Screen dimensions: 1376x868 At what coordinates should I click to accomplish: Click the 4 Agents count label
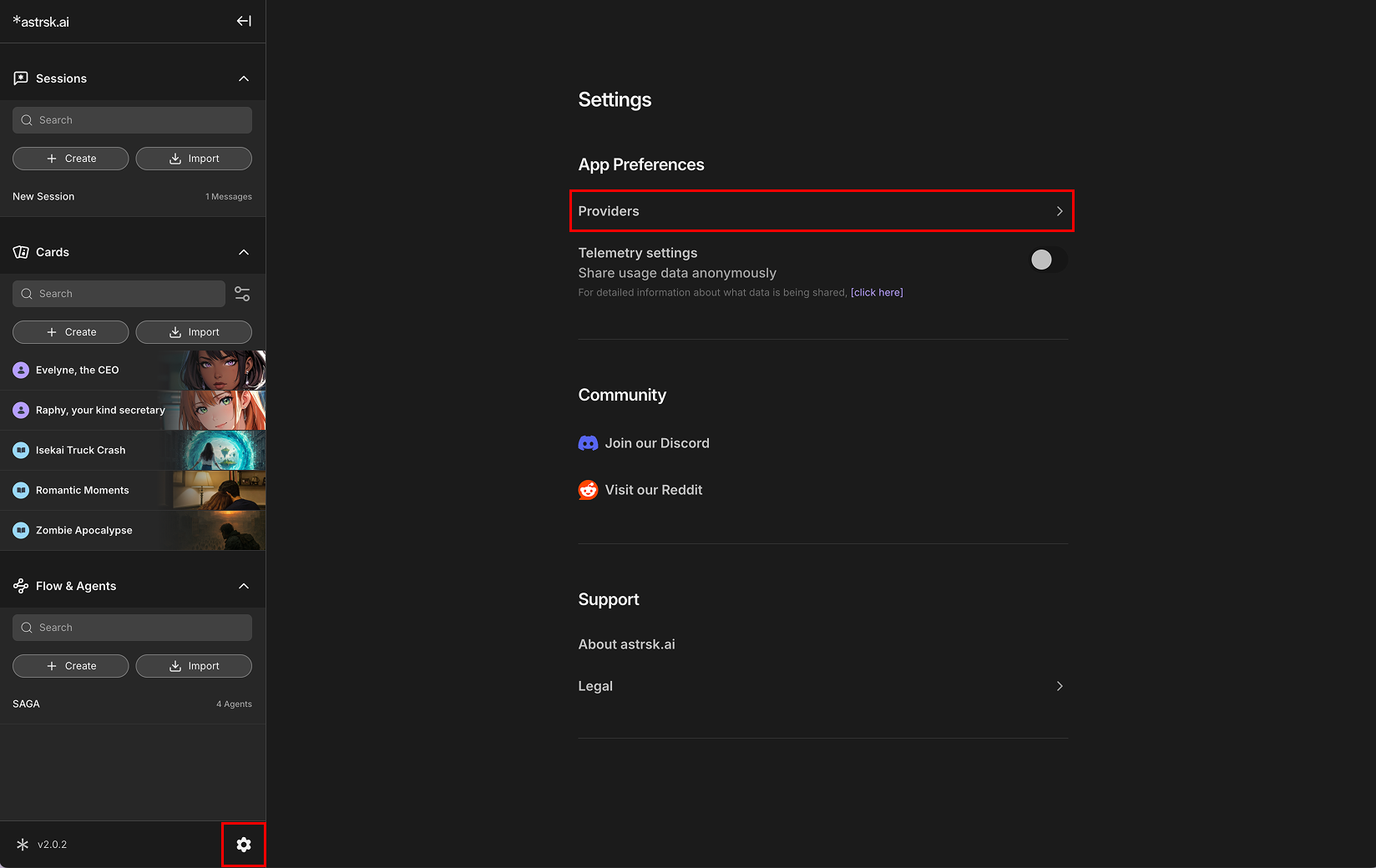[x=234, y=704]
